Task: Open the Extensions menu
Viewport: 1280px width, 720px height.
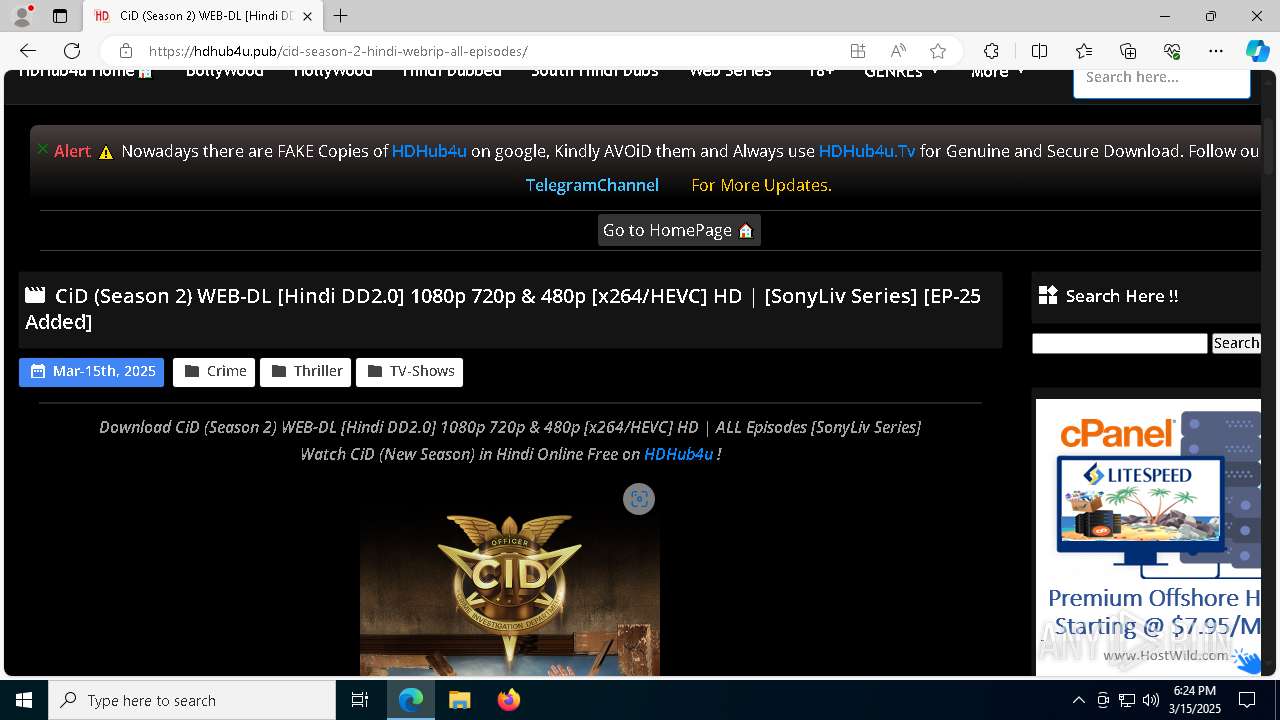Action: (x=991, y=51)
